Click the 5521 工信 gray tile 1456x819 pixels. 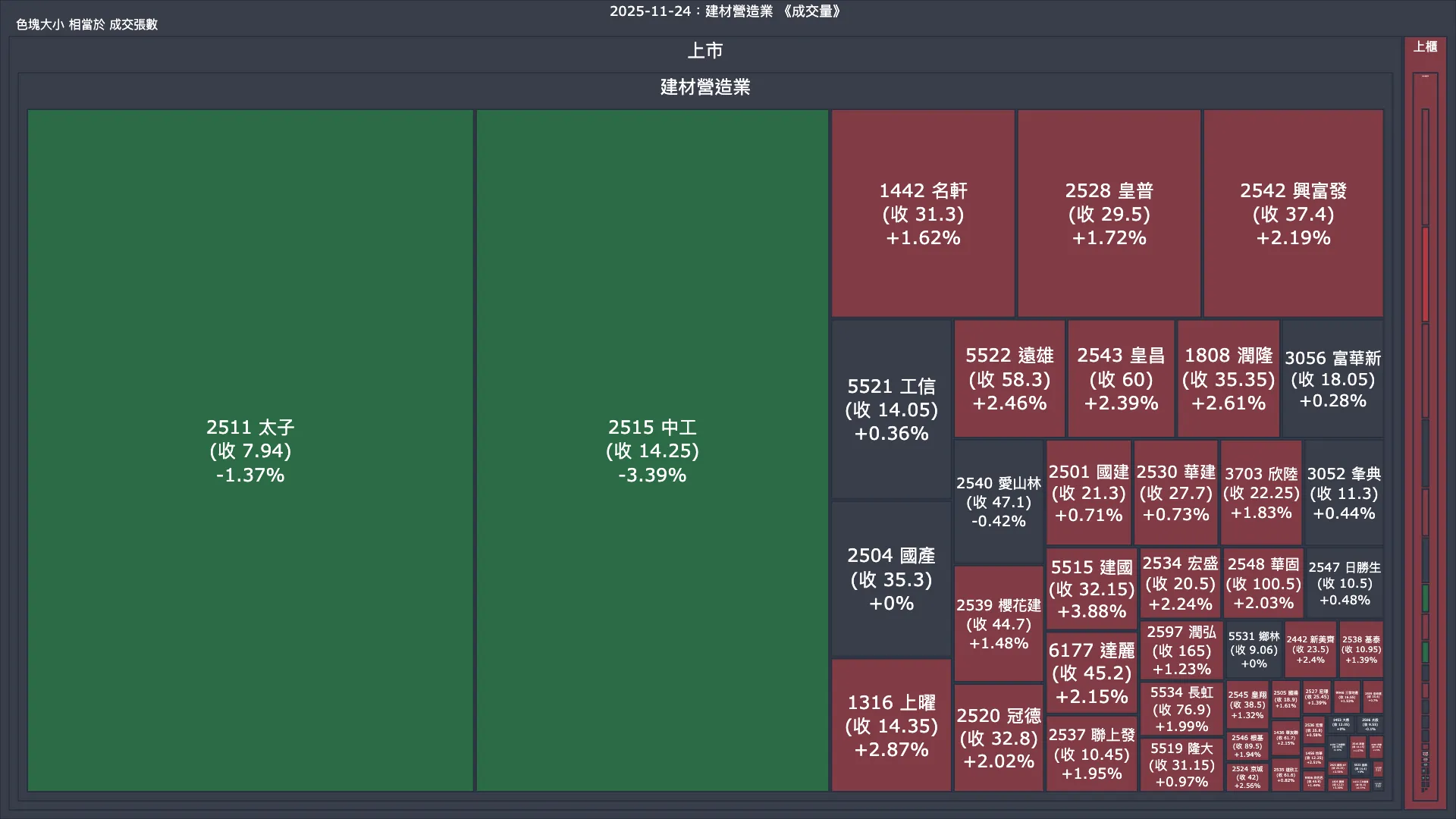tap(891, 409)
